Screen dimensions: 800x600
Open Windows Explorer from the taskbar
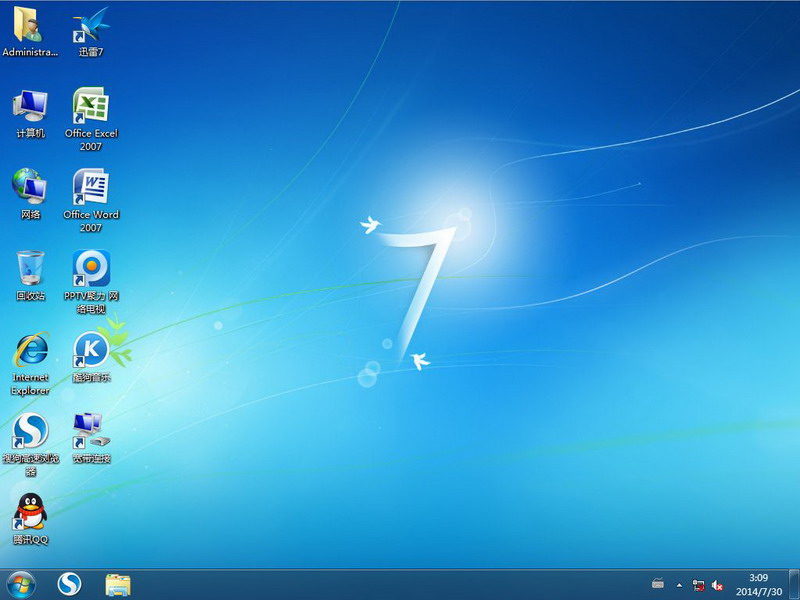pyautogui.click(x=118, y=585)
